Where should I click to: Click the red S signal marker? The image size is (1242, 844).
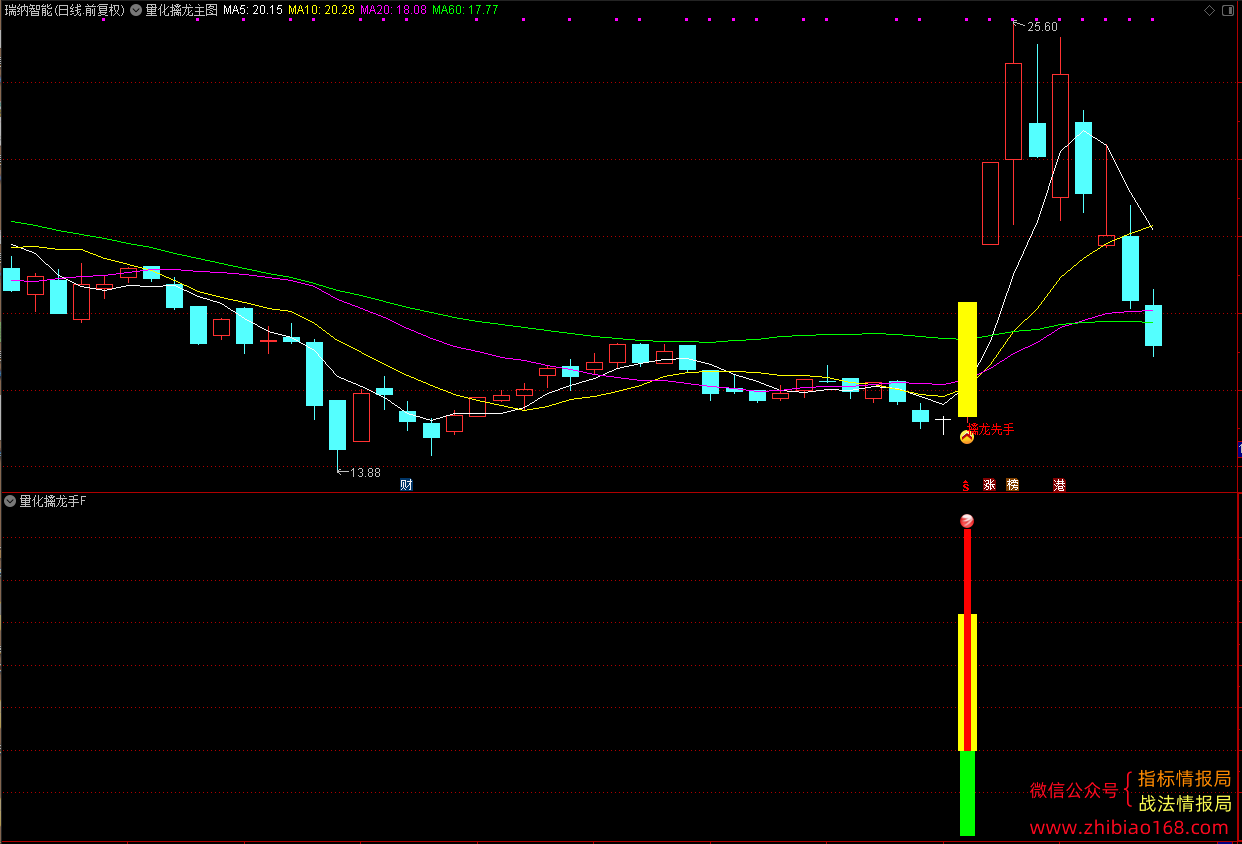pos(966,486)
